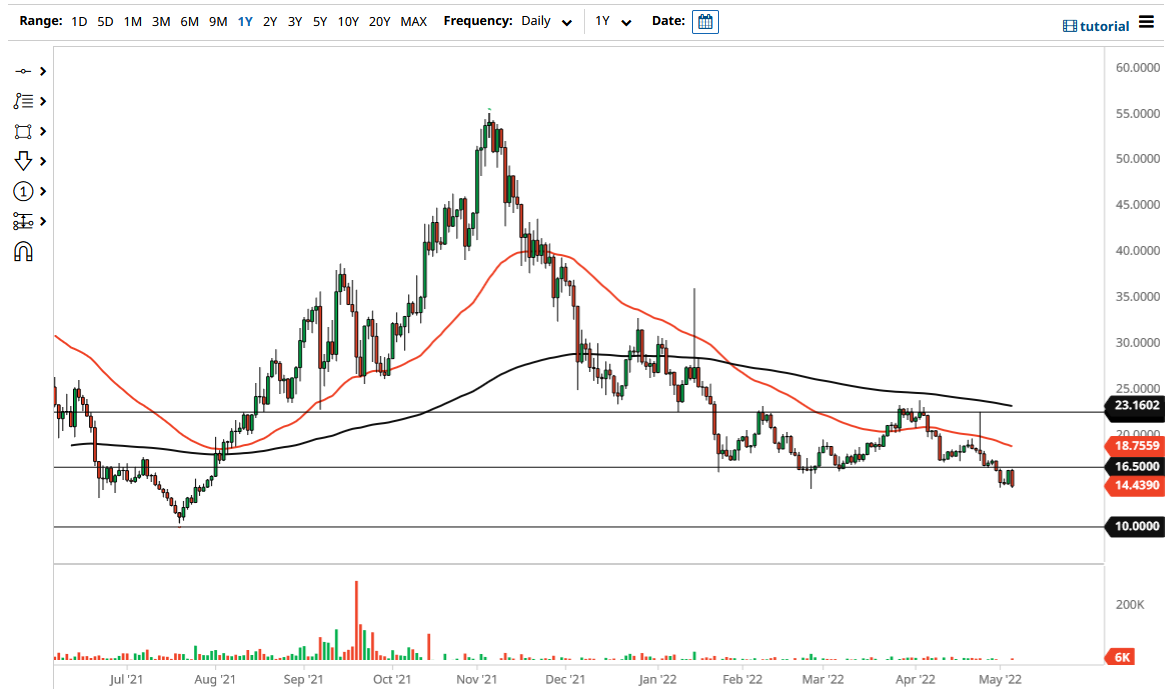Viewport: 1168px width, 689px height.
Task: Select the arrow annotation tool
Action: [x=24, y=160]
